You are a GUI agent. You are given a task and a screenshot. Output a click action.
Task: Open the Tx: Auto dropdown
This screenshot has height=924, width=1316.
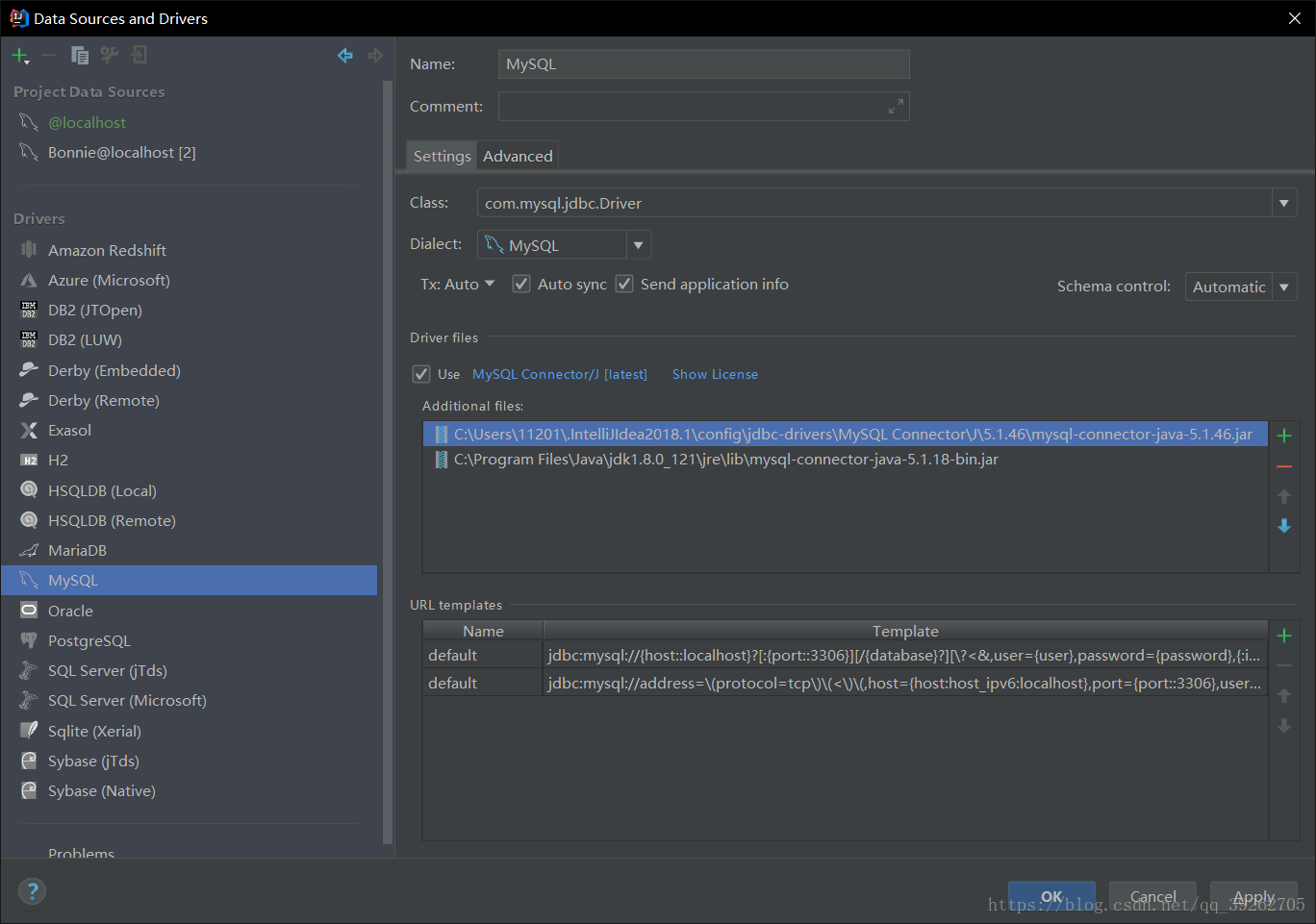[457, 284]
